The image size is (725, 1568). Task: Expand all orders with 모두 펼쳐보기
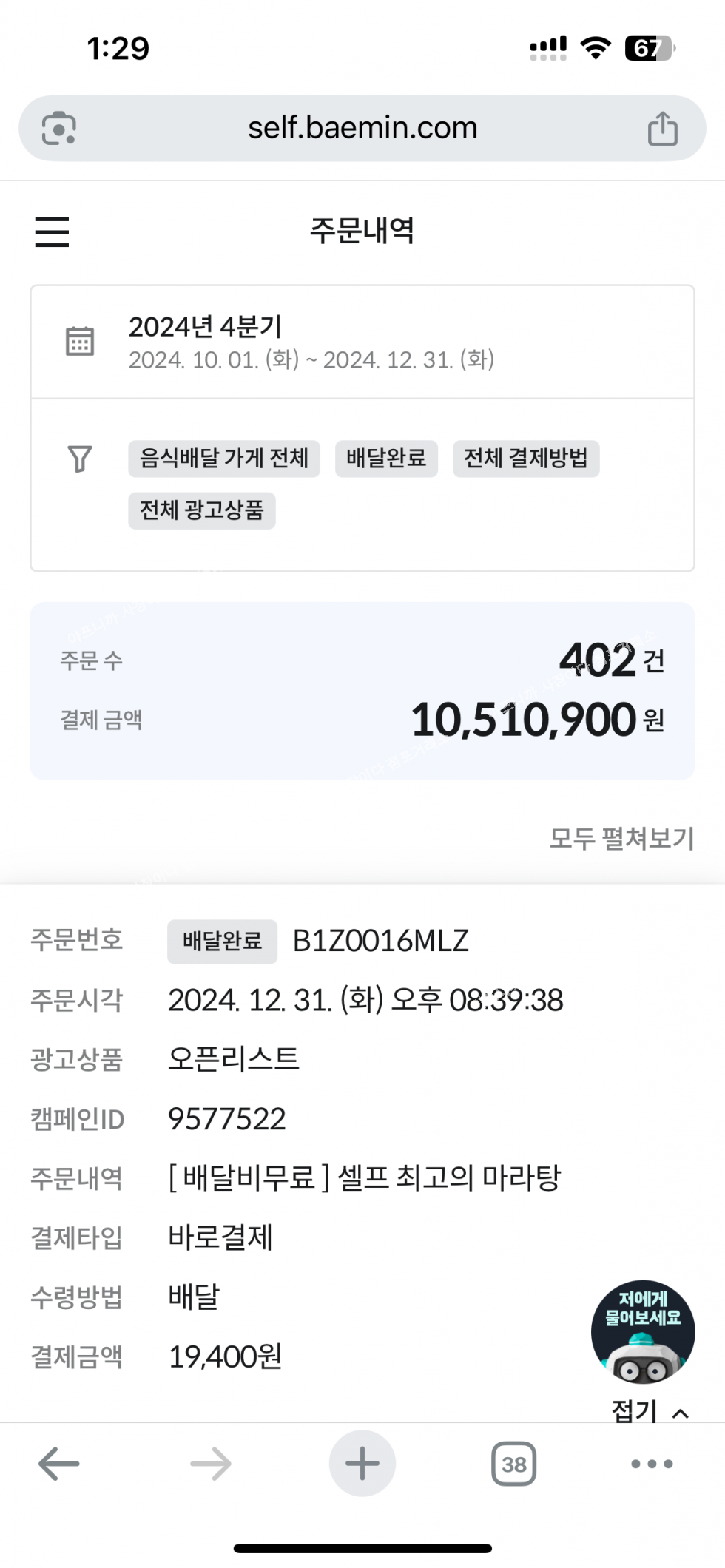[621, 838]
